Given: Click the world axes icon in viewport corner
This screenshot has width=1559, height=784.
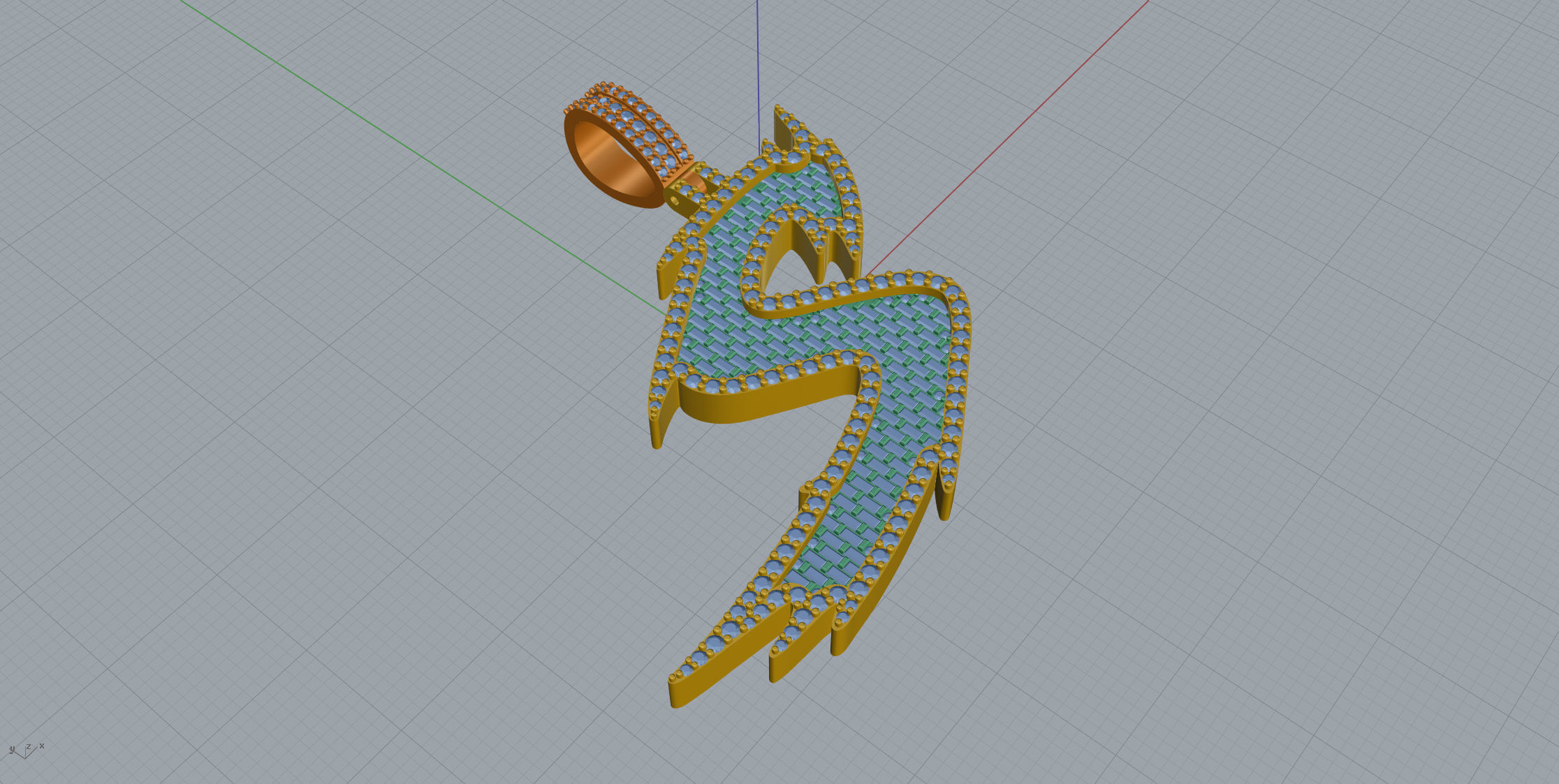Looking at the screenshot, I should (x=26, y=750).
